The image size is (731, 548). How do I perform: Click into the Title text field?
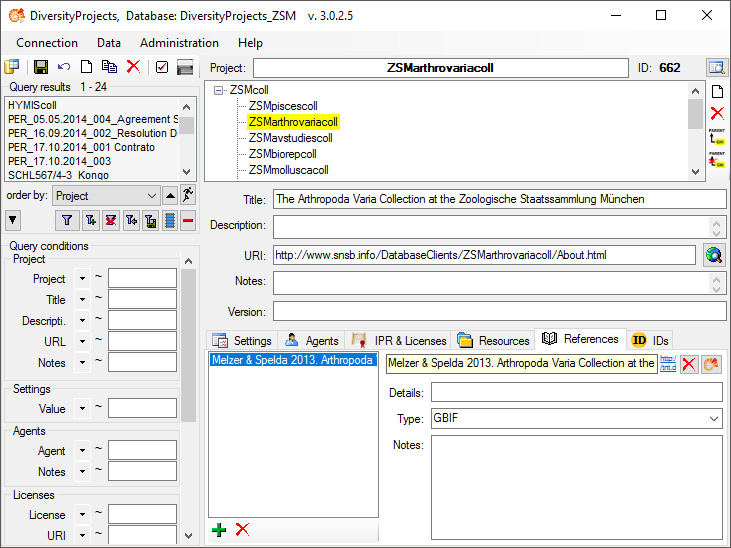click(499, 199)
